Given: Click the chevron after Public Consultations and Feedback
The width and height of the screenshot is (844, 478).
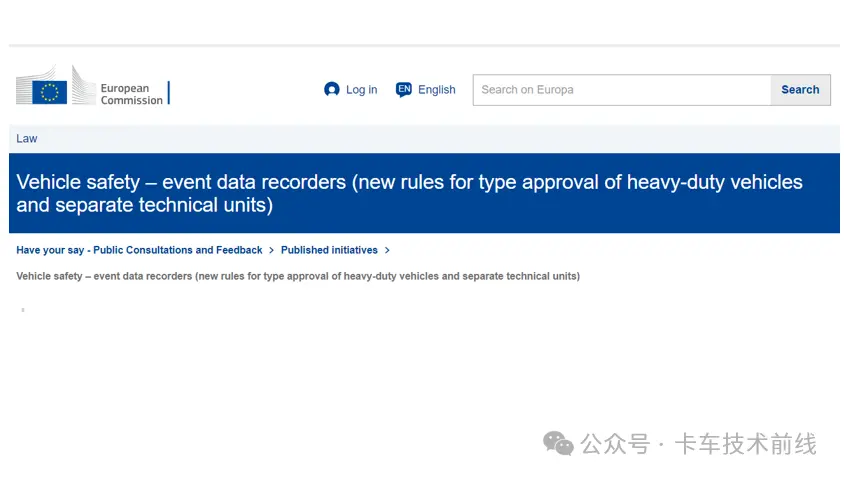Looking at the screenshot, I should tap(271, 250).
